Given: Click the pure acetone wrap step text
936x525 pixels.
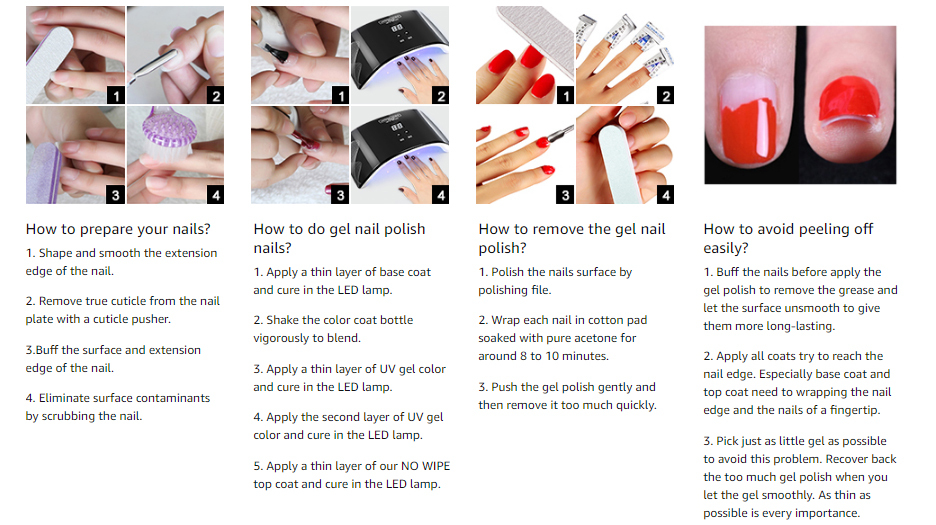Looking at the screenshot, I should pyautogui.click(x=562, y=338).
